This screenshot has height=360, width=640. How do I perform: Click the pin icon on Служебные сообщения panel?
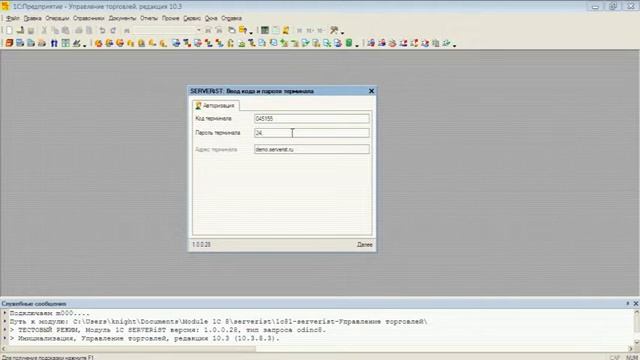(628, 304)
